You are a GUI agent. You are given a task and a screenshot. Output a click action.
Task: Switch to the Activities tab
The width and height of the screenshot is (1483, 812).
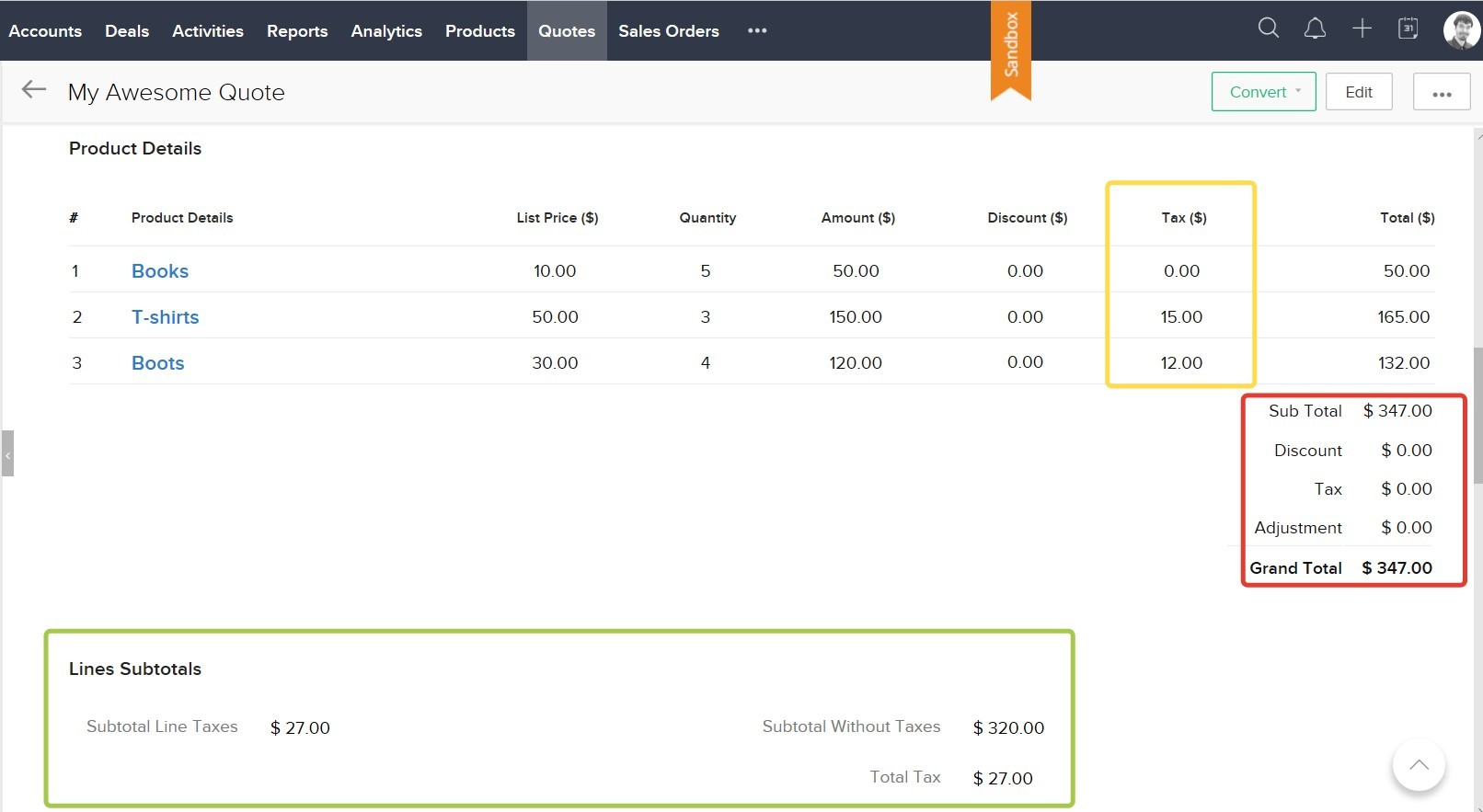click(x=208, y=30)
